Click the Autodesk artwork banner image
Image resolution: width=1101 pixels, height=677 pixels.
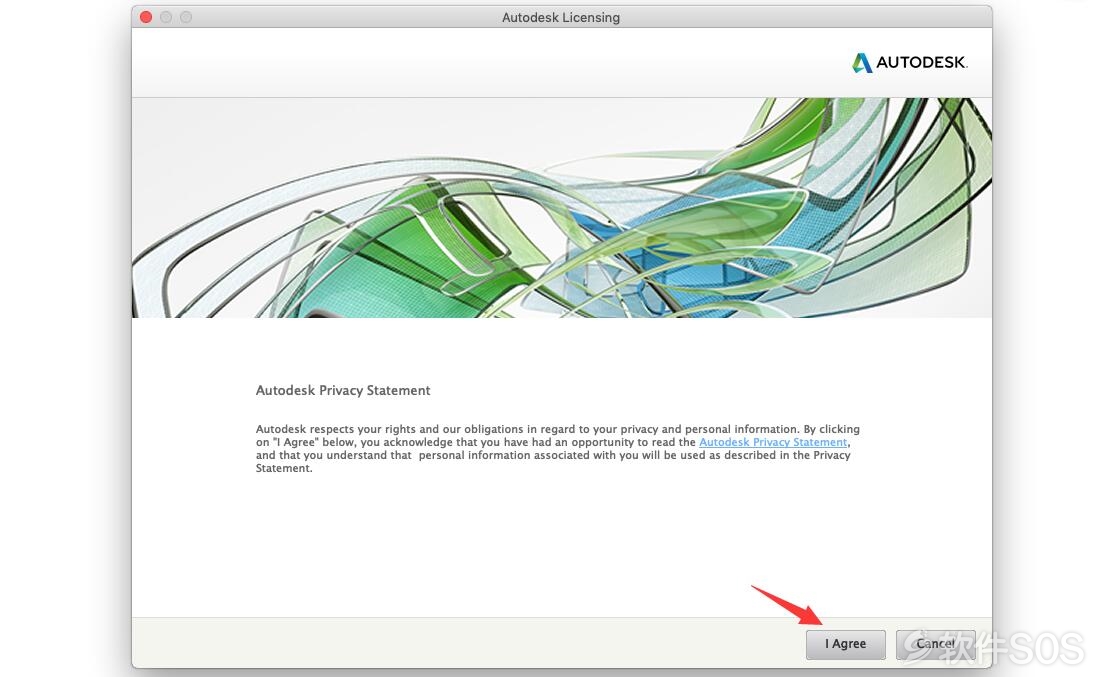click(x=562, y=208)
